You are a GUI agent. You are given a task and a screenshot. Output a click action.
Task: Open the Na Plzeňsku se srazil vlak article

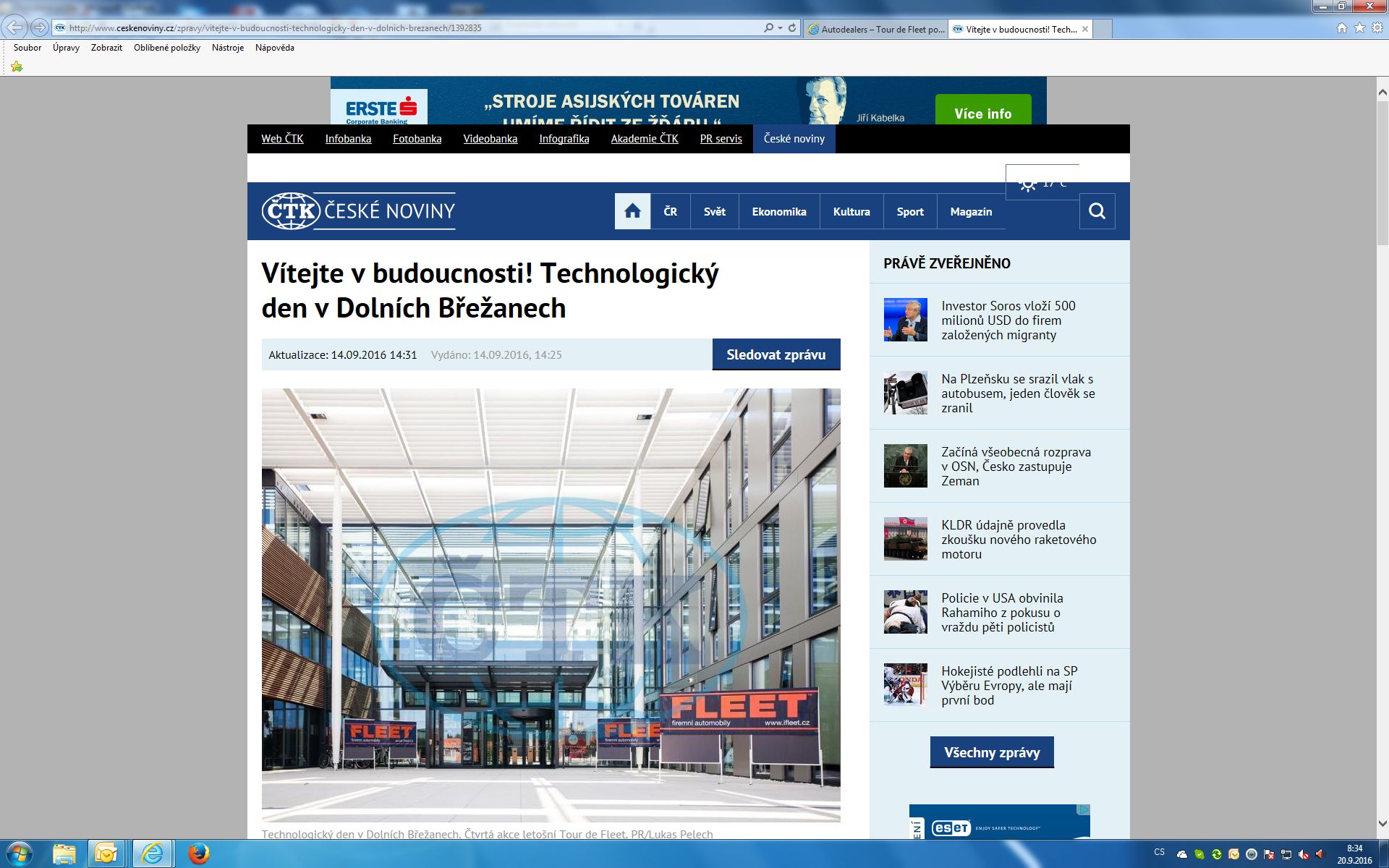coord(1018,393)
